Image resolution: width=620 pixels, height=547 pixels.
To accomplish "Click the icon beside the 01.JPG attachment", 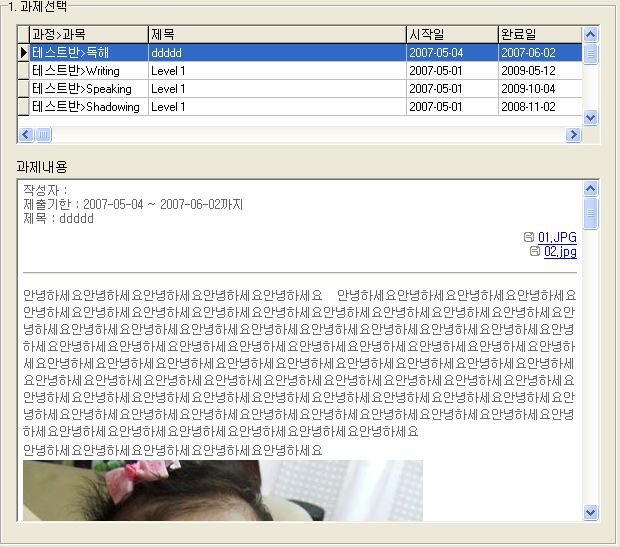I will [x=529, y=238].
